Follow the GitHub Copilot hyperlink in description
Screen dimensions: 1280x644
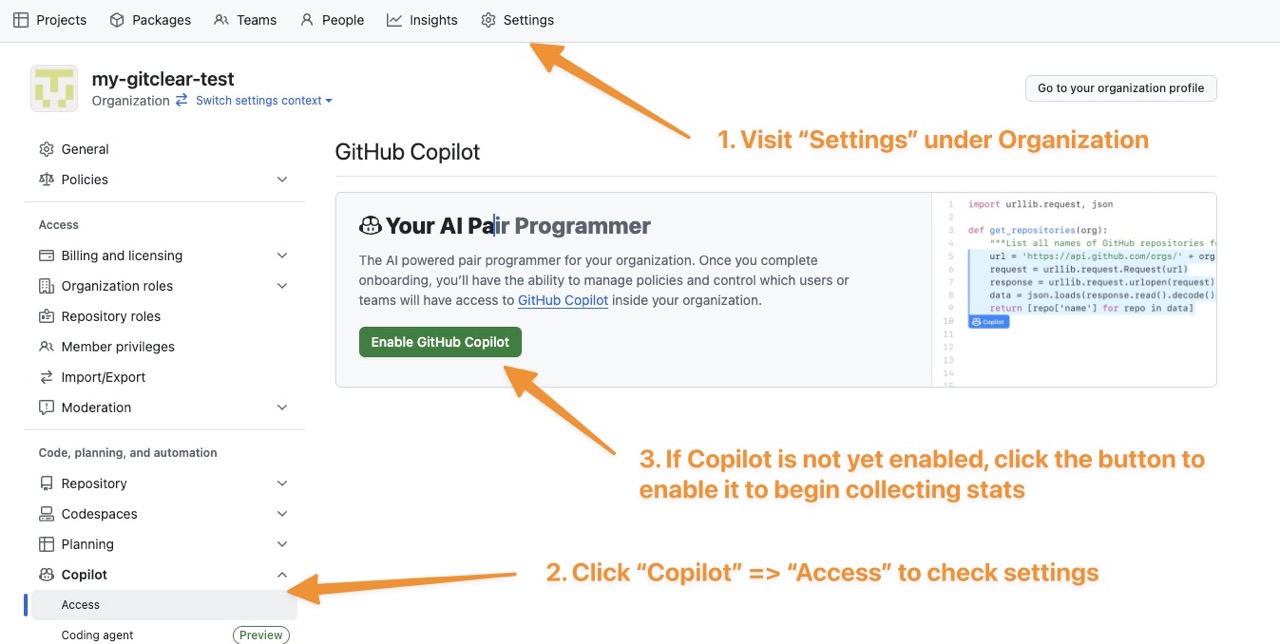pyautogui.click(x=563, y=300)
